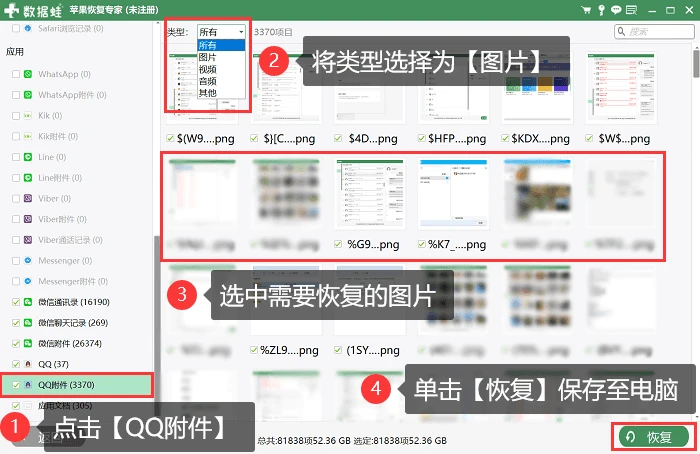Open the 类型 type combo box
Image resolution: width=700 pixels, height=454 pixels.
click(x=221, y=32)
